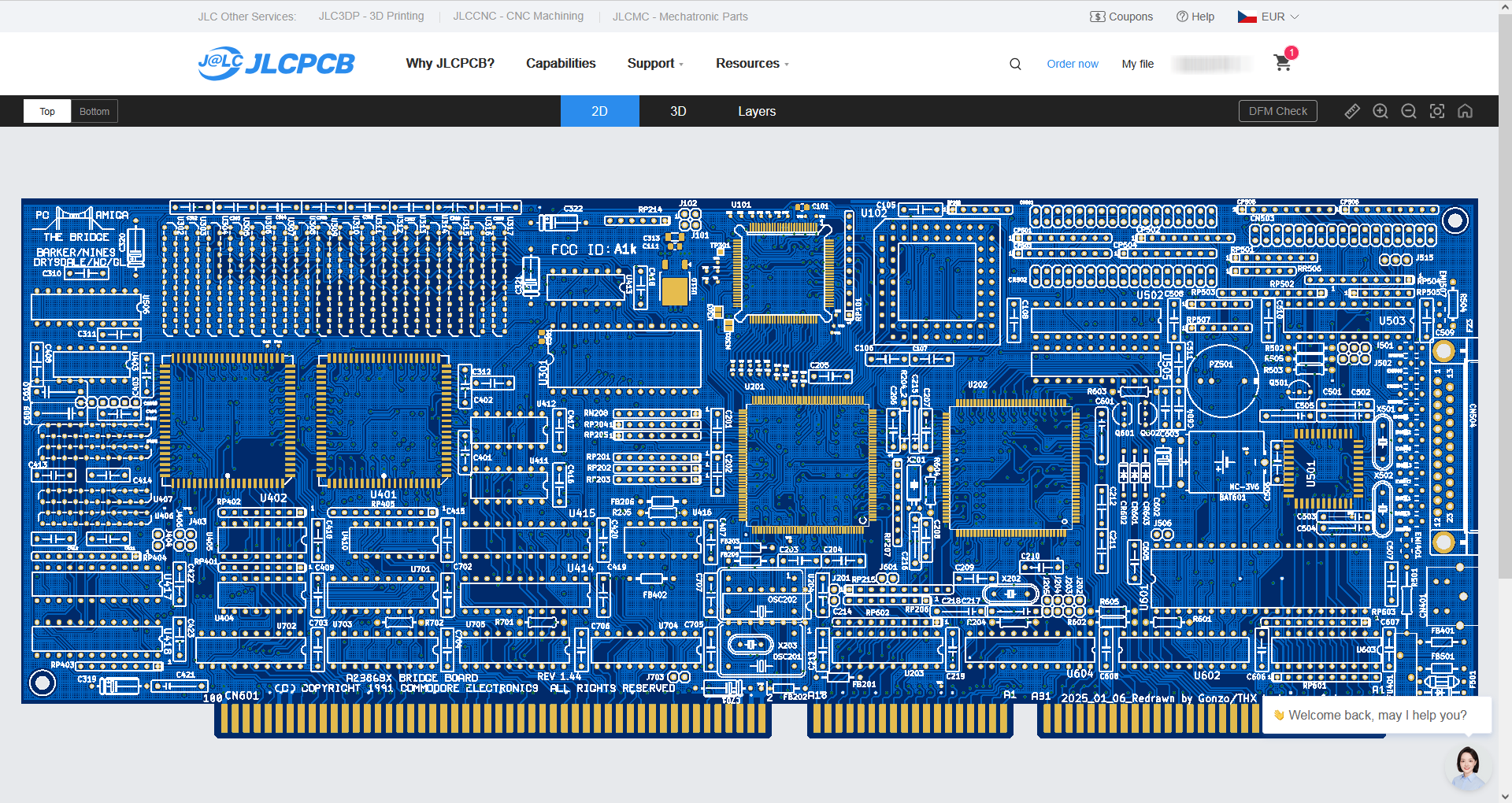Show the Bottom side of board
1512x803 pixels.
tap(94, 111)
